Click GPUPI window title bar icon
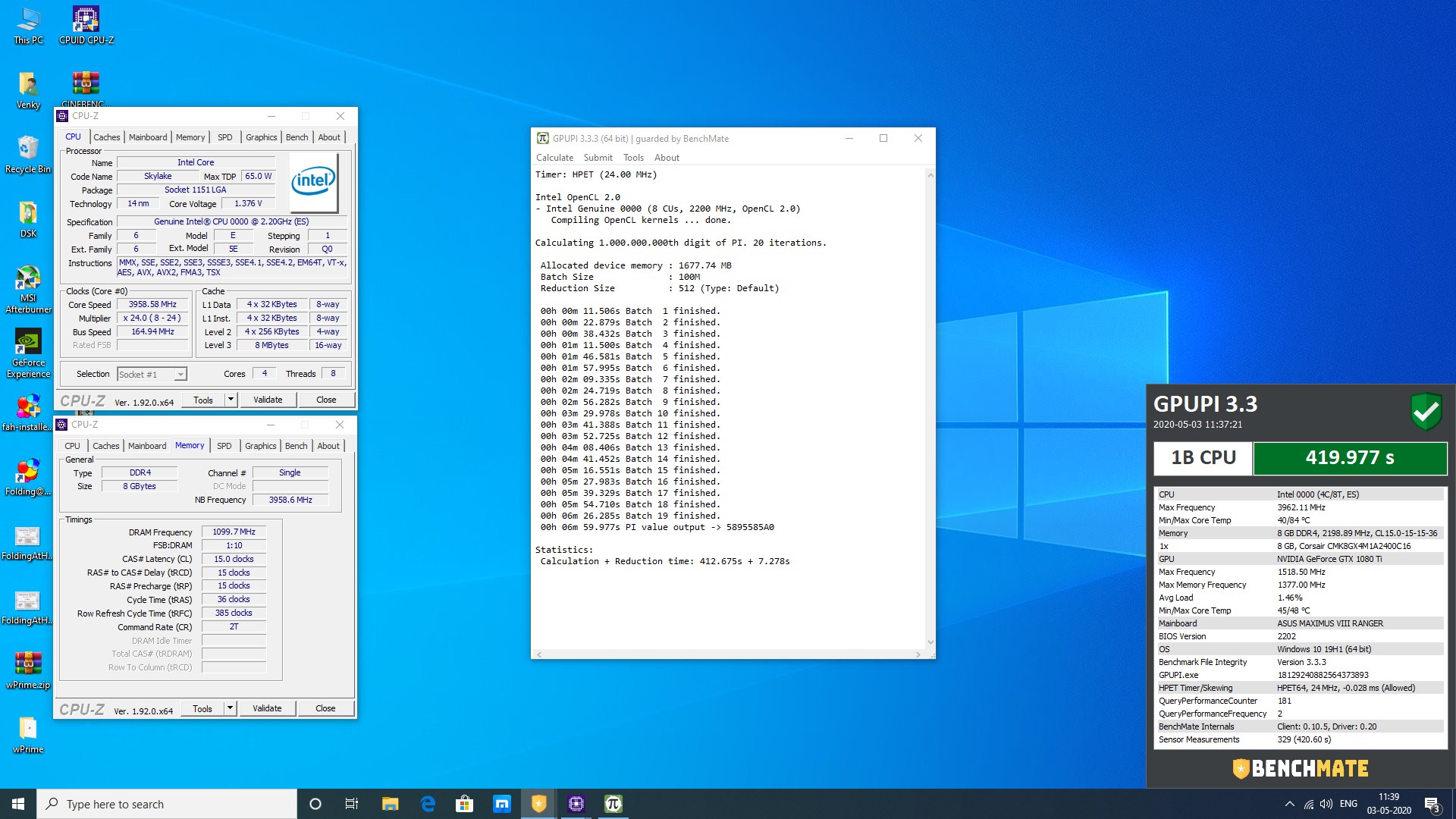Viewport: 1456px width, 819px height. 543,138
